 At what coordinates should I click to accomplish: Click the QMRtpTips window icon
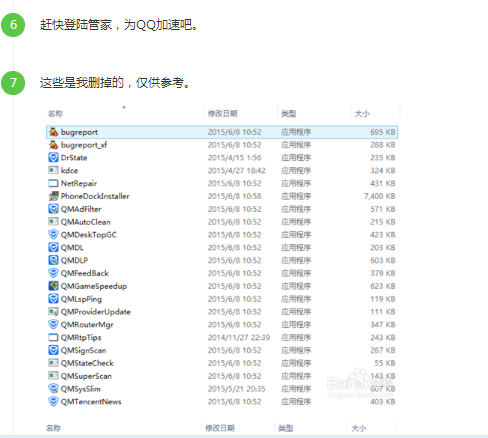click(53, 337)
